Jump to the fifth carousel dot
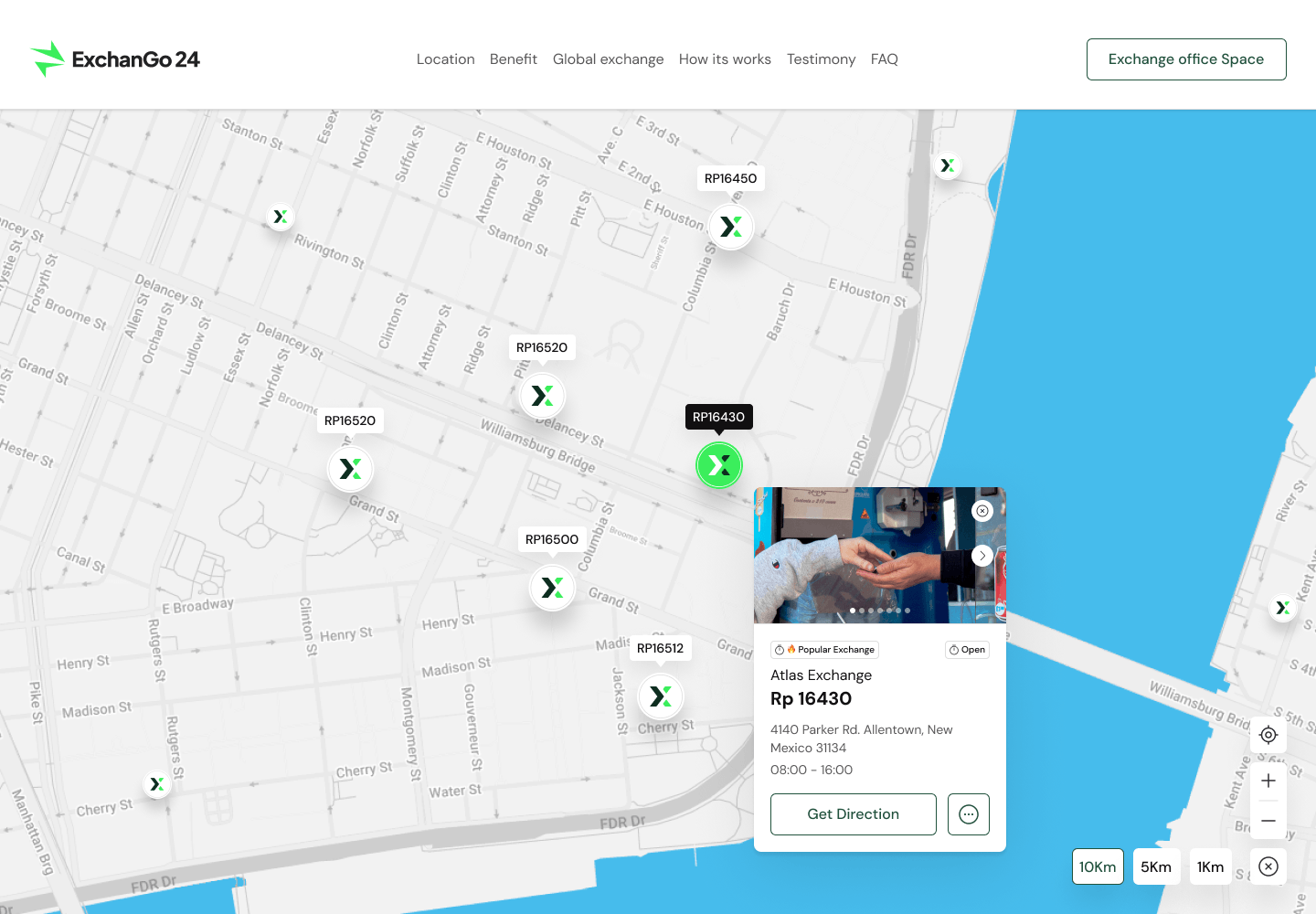Image resolution: width=1316 pixels, height=914 pixels. (889, 610)
